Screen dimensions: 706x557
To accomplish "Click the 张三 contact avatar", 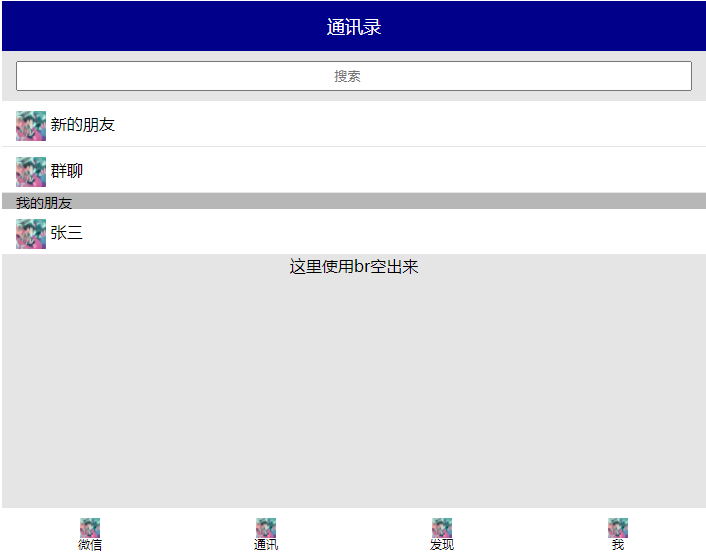I will click(x=31, y=234).
